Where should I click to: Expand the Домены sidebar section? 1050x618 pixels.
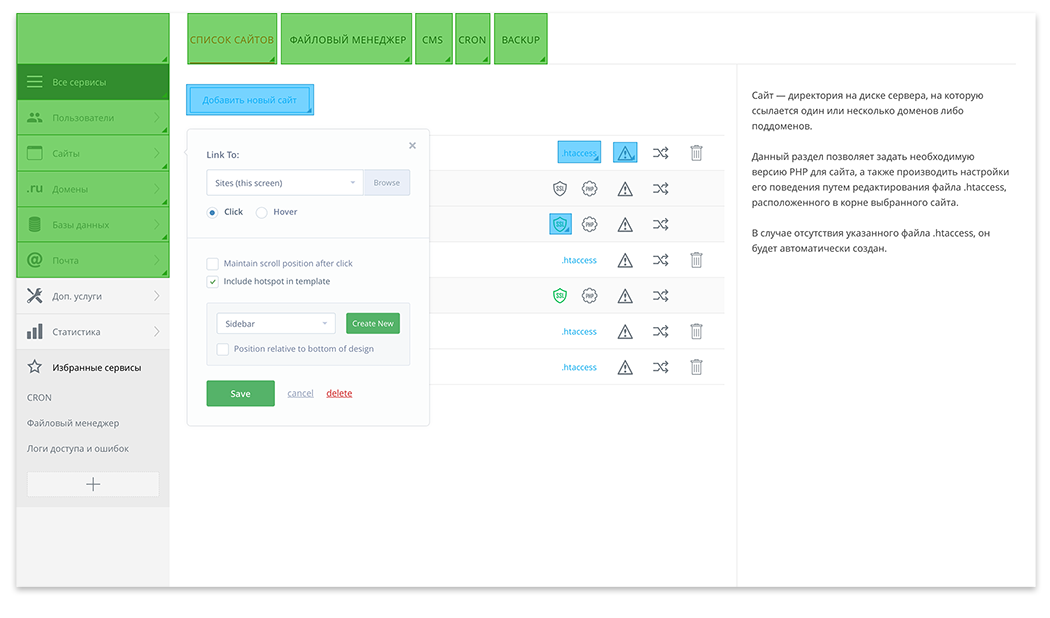[x=93, y=188]
